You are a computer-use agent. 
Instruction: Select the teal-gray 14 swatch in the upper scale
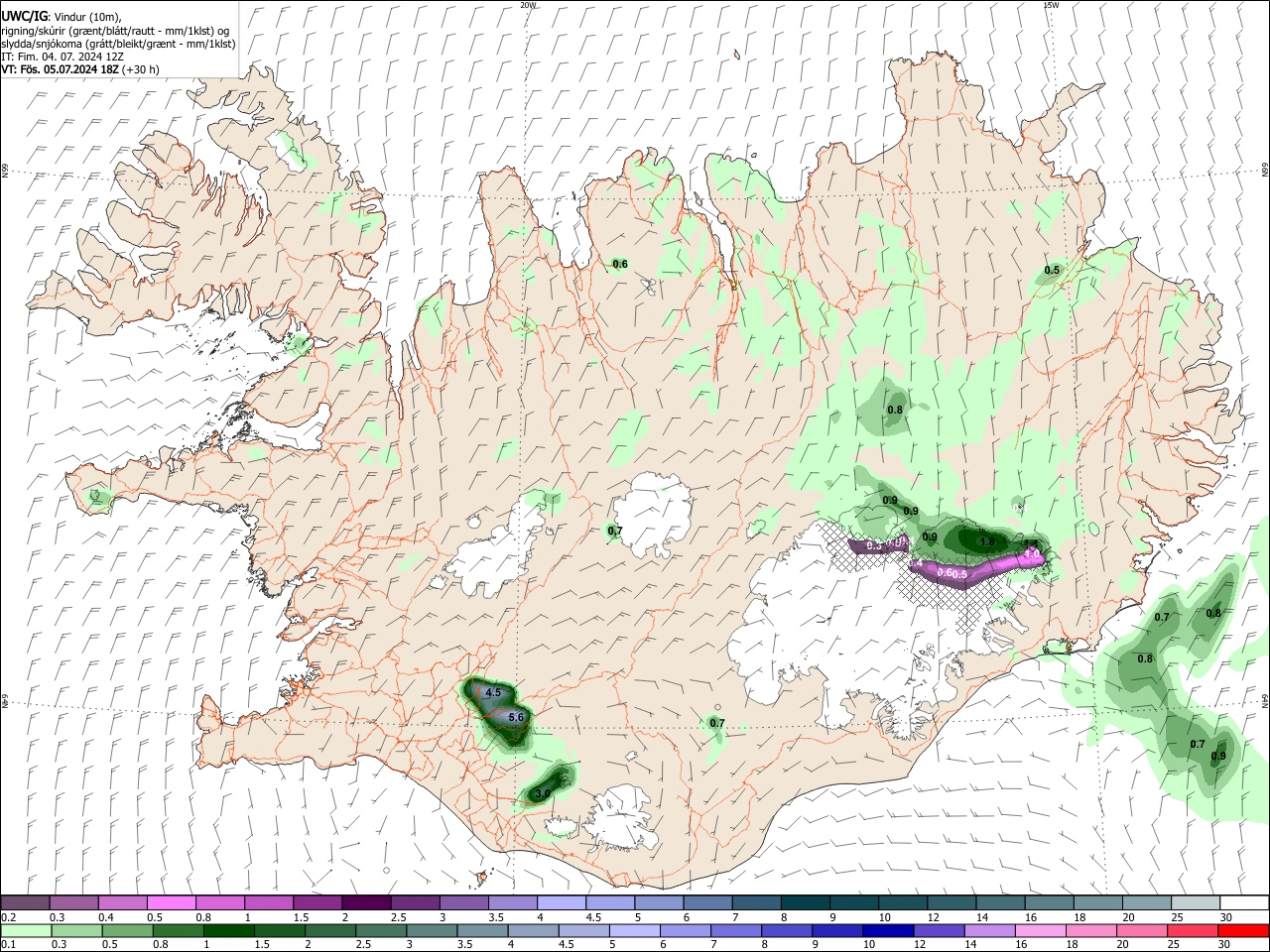pos(1001,903)
